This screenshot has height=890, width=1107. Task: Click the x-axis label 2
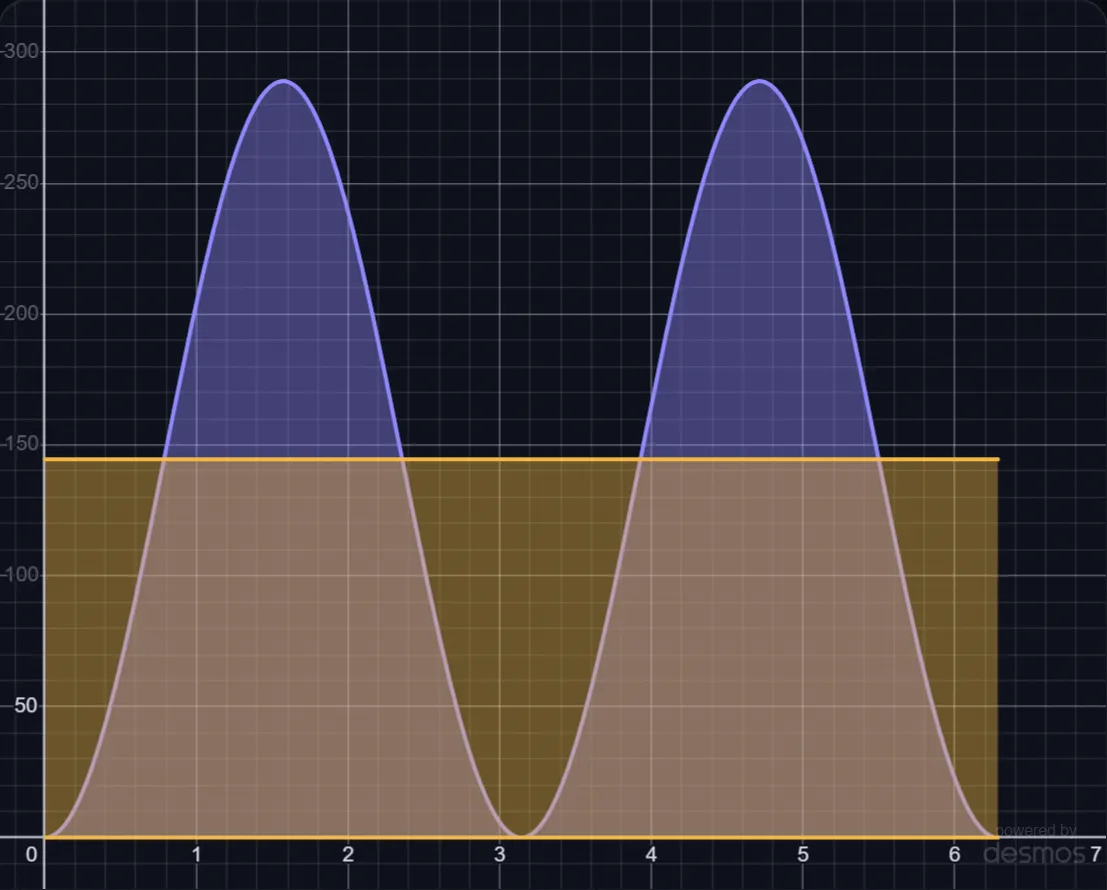point(347,855)
